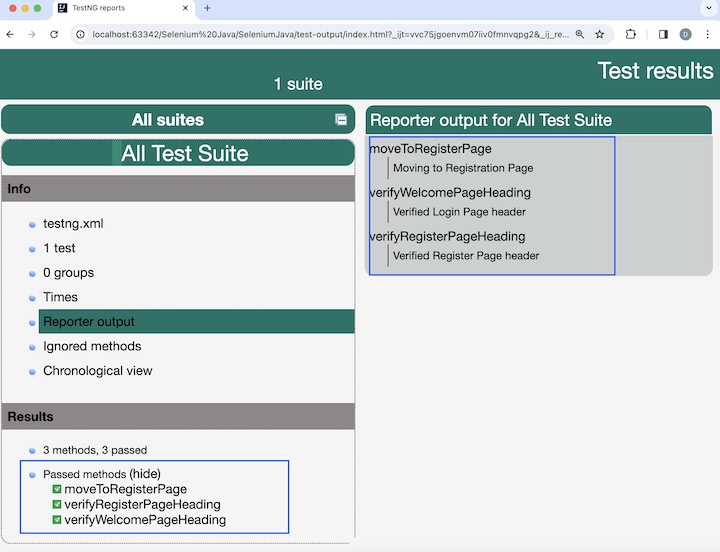Select the Ignored methods entry

coord(92,346)
